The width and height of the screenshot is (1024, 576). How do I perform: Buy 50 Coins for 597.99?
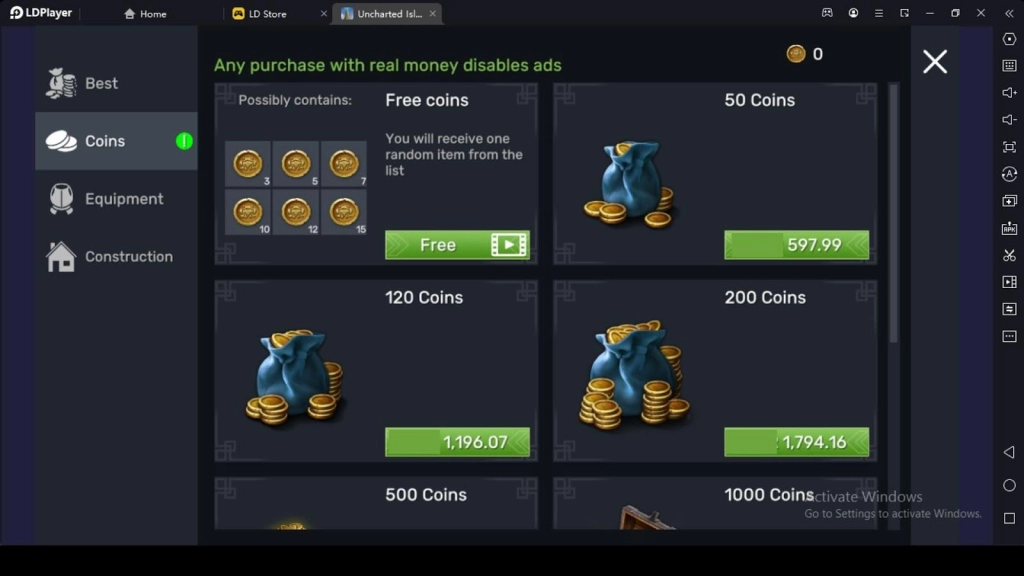pos(796,245)
